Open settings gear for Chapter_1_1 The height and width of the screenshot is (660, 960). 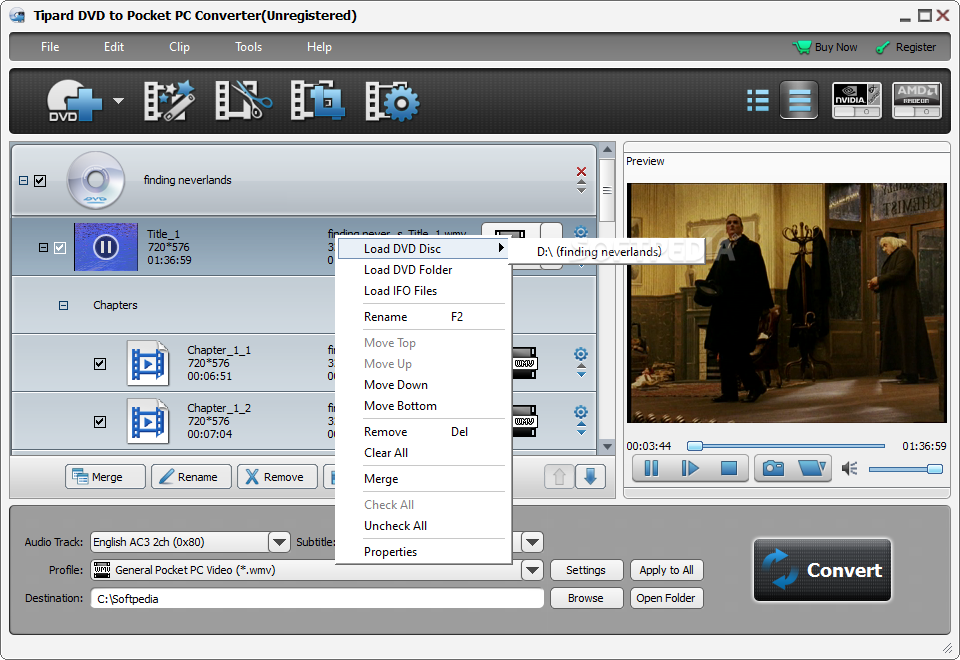click(581, 354)
